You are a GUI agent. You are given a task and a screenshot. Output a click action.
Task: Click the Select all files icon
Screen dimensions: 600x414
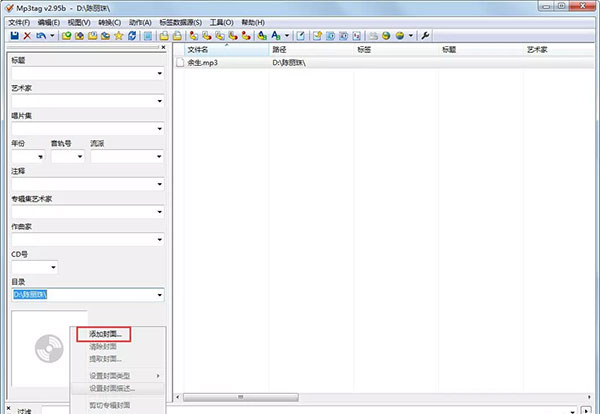[x=148, y=36]
